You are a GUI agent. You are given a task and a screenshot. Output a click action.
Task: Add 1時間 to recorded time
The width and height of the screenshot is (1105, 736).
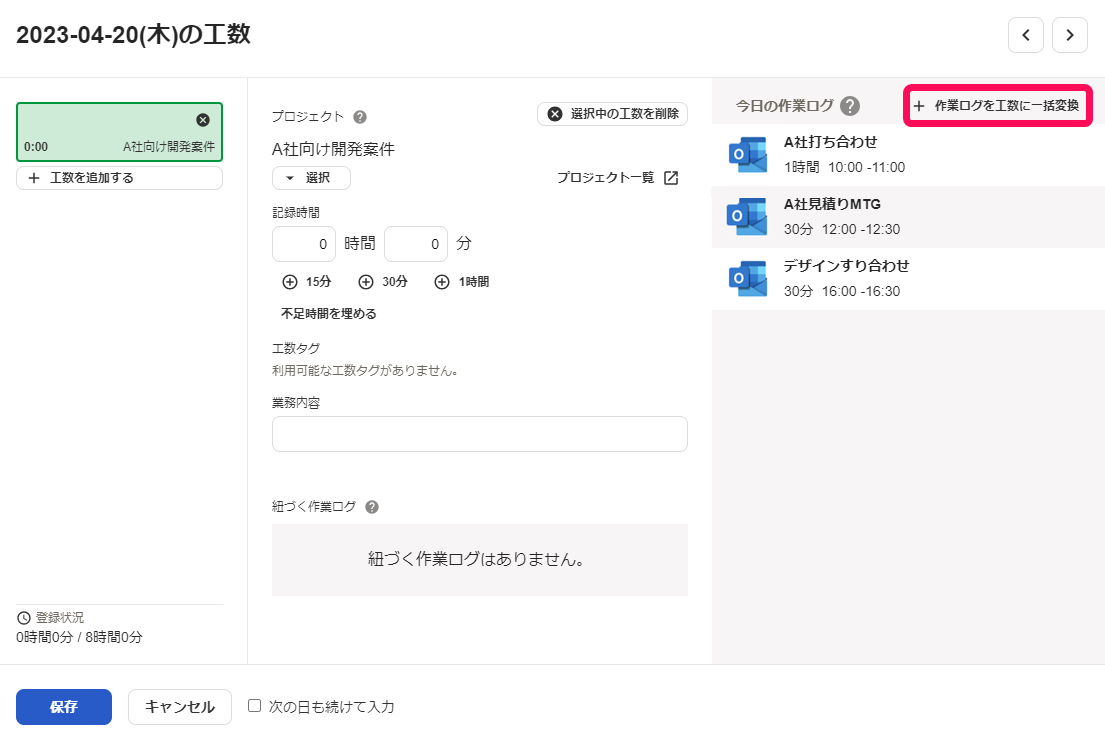point(462,282)
